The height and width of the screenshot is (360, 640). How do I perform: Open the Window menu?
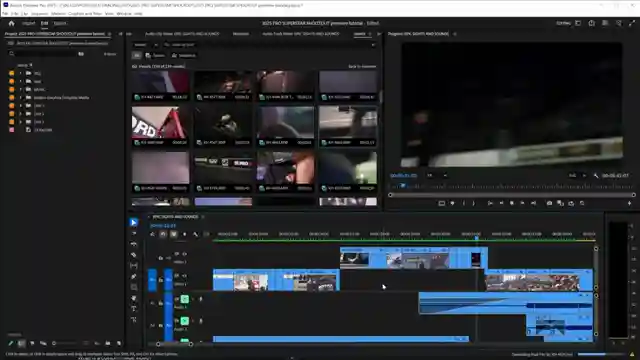pyautogui.click(x=124, y=13)
